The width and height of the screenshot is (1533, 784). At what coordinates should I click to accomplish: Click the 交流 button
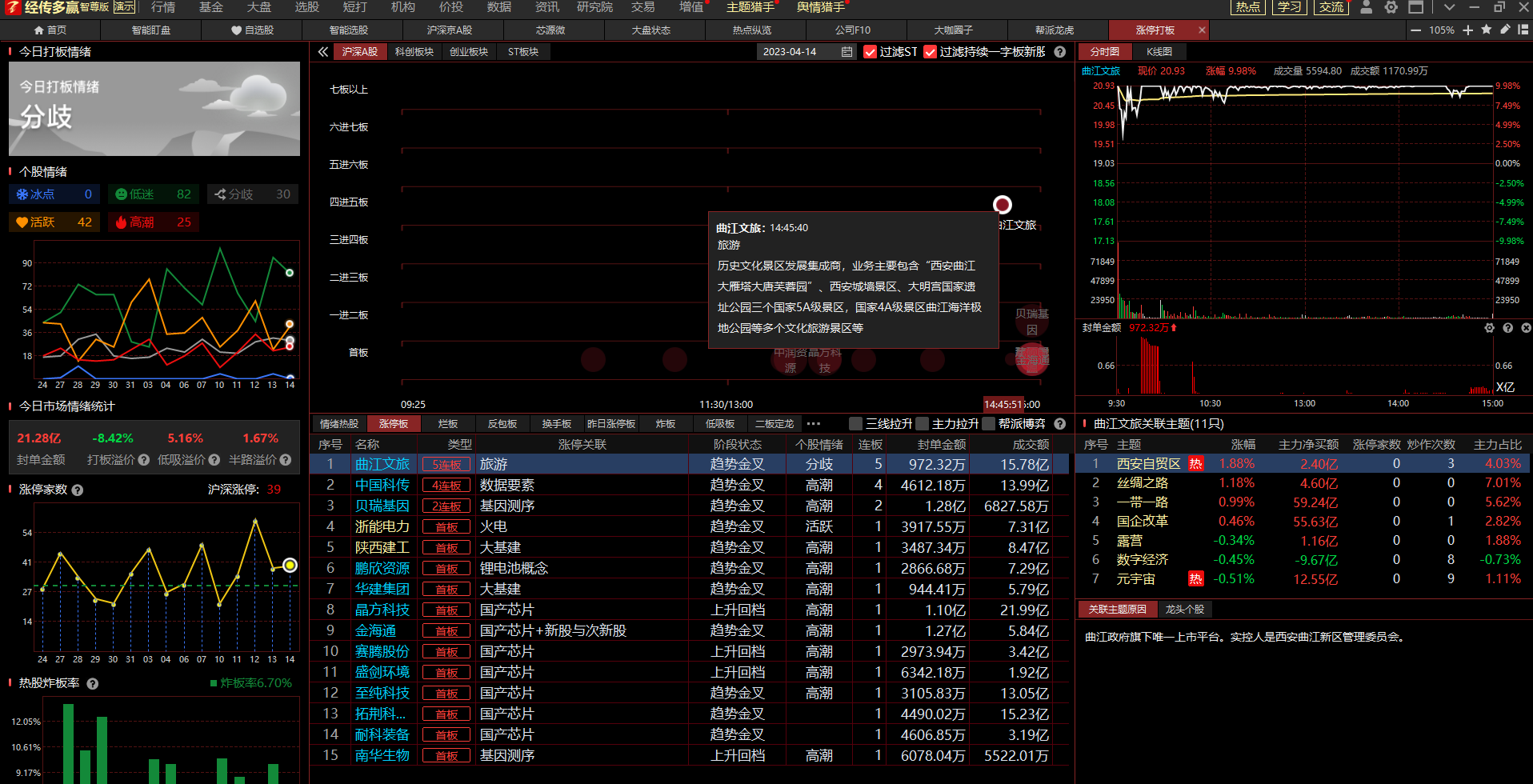click(x=1331, y=7)
